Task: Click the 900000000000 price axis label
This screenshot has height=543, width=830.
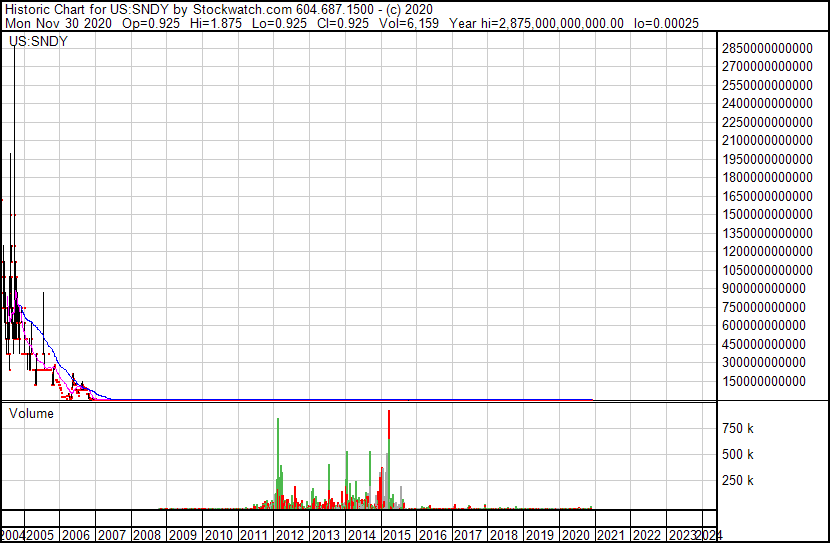Action: click(x=764, y=288)
